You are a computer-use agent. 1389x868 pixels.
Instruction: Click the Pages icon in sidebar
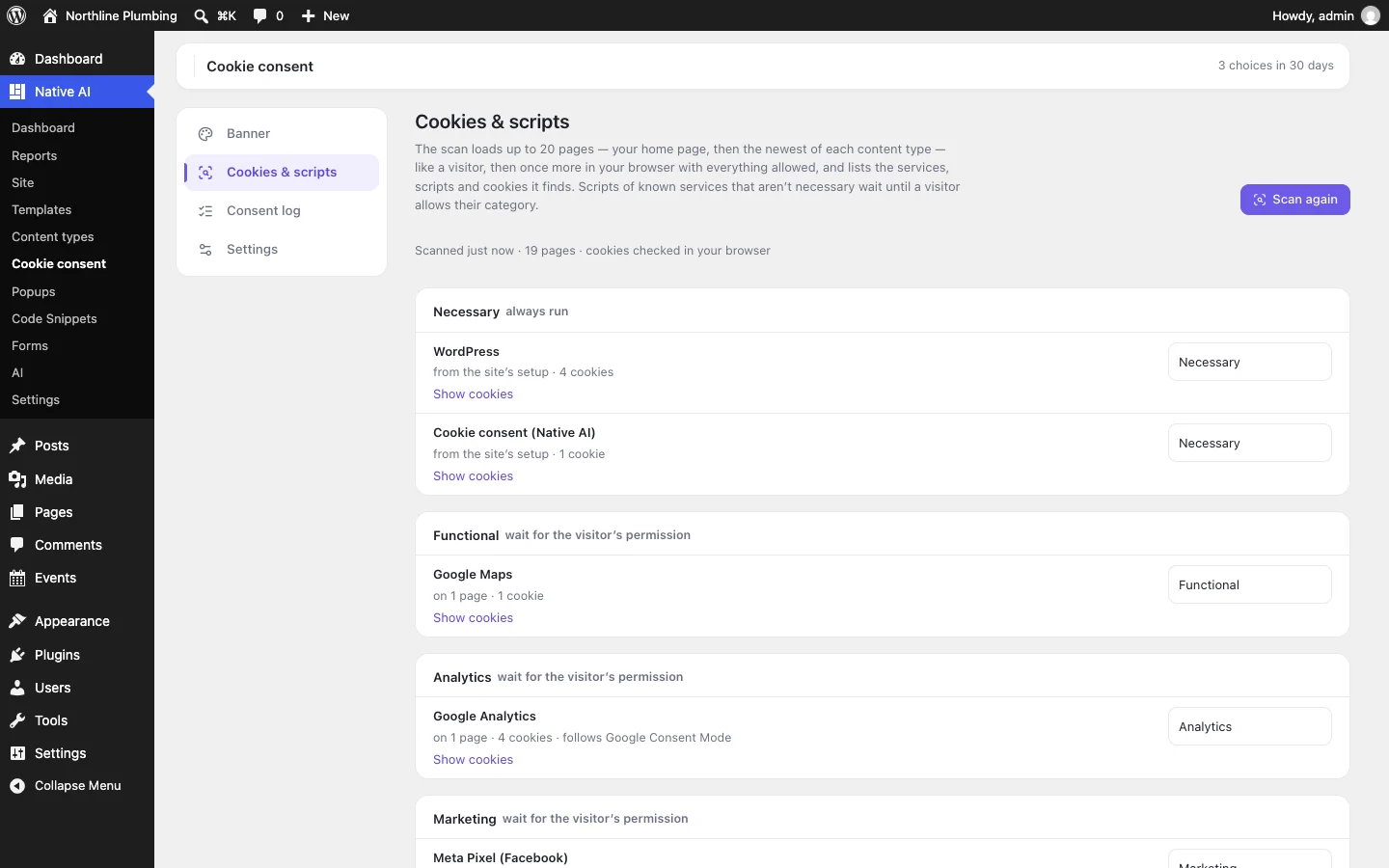pos(17,512)
